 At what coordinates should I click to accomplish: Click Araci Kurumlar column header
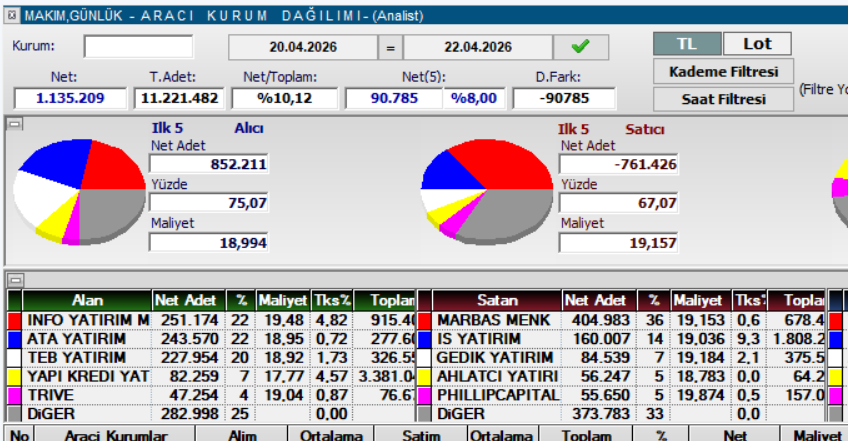click(x=116, y=434)
